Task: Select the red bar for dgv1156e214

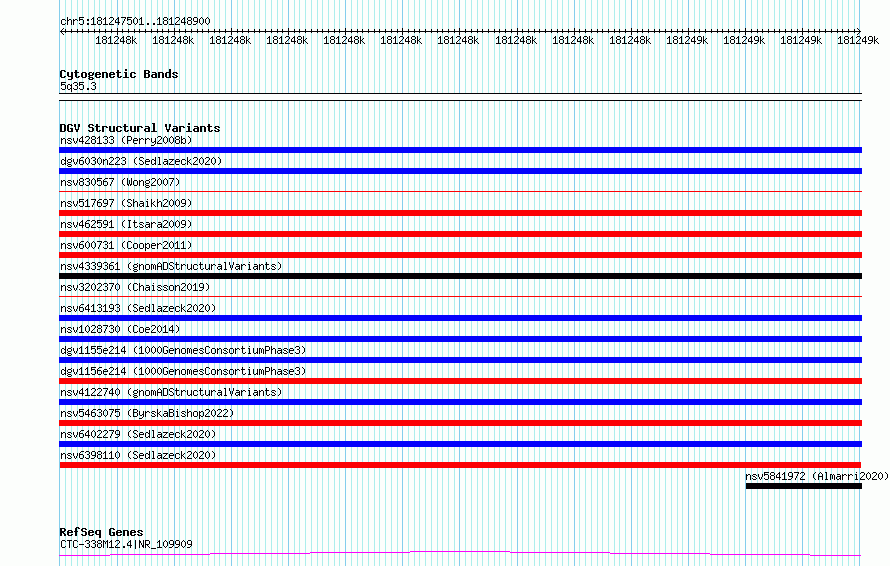Action: [460, 381]
